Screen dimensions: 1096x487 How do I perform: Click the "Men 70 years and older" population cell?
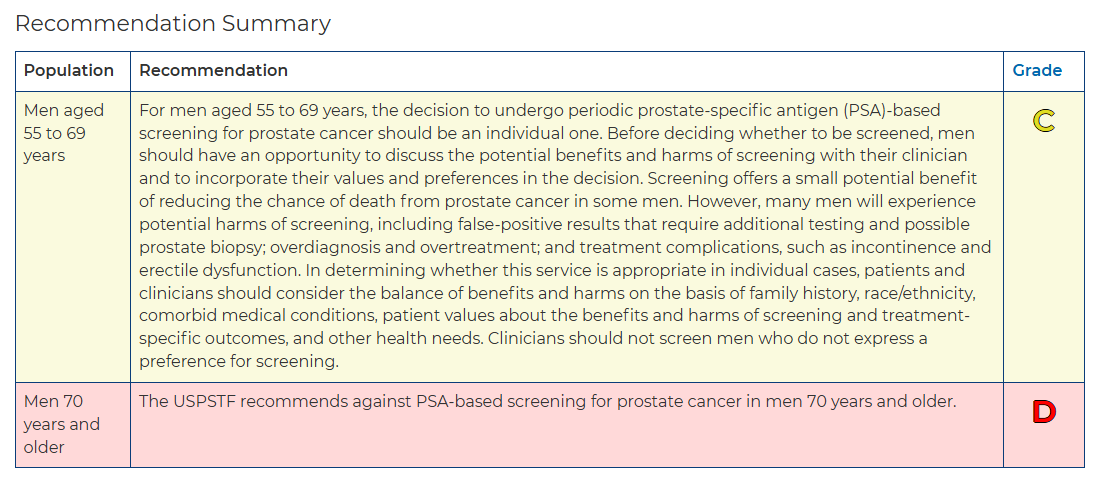tap(62, 424)
